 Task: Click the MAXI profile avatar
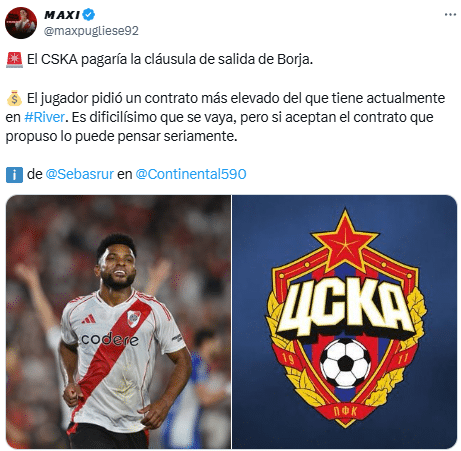21,23
